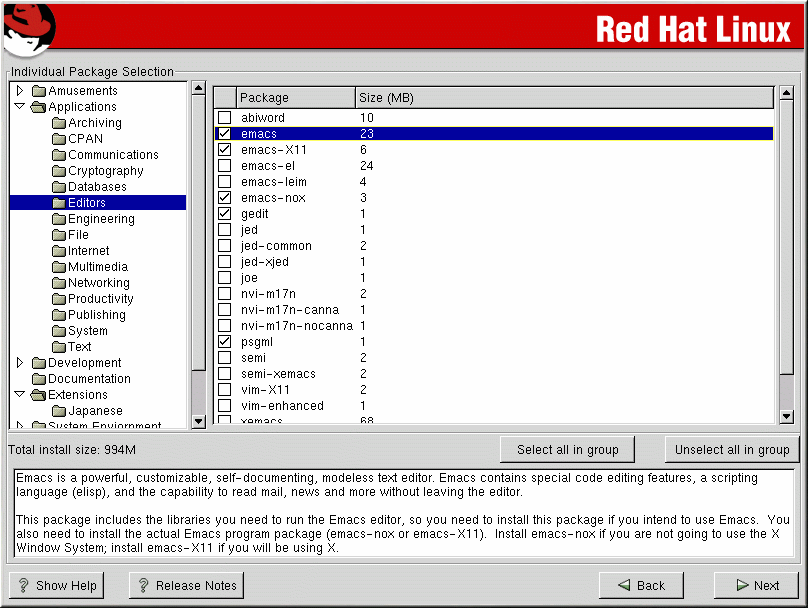Expand the Development tree node
Viewport: 808px width, 608px height.
(19, 363)
